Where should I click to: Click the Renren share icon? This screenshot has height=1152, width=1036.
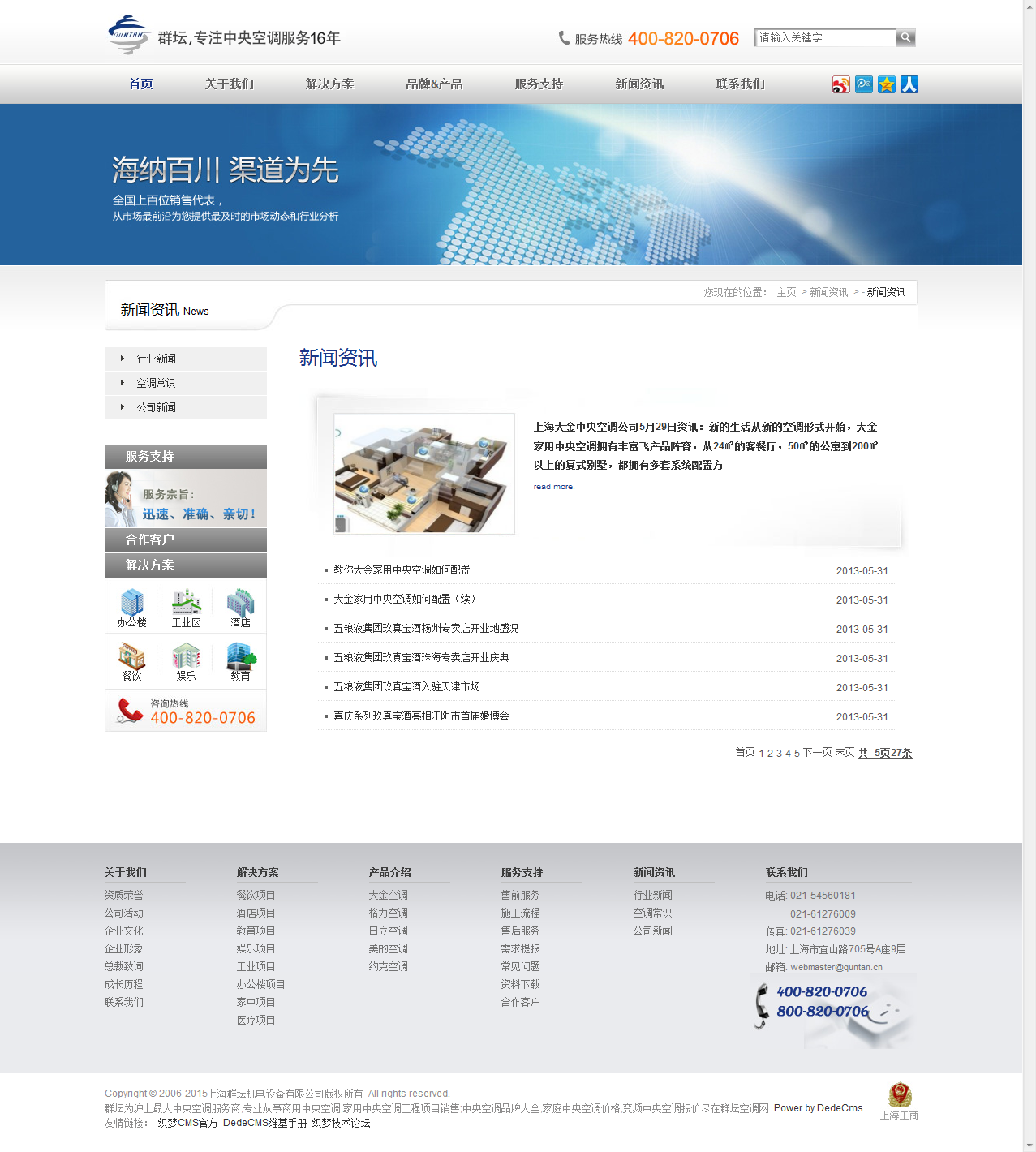(909, 84)
